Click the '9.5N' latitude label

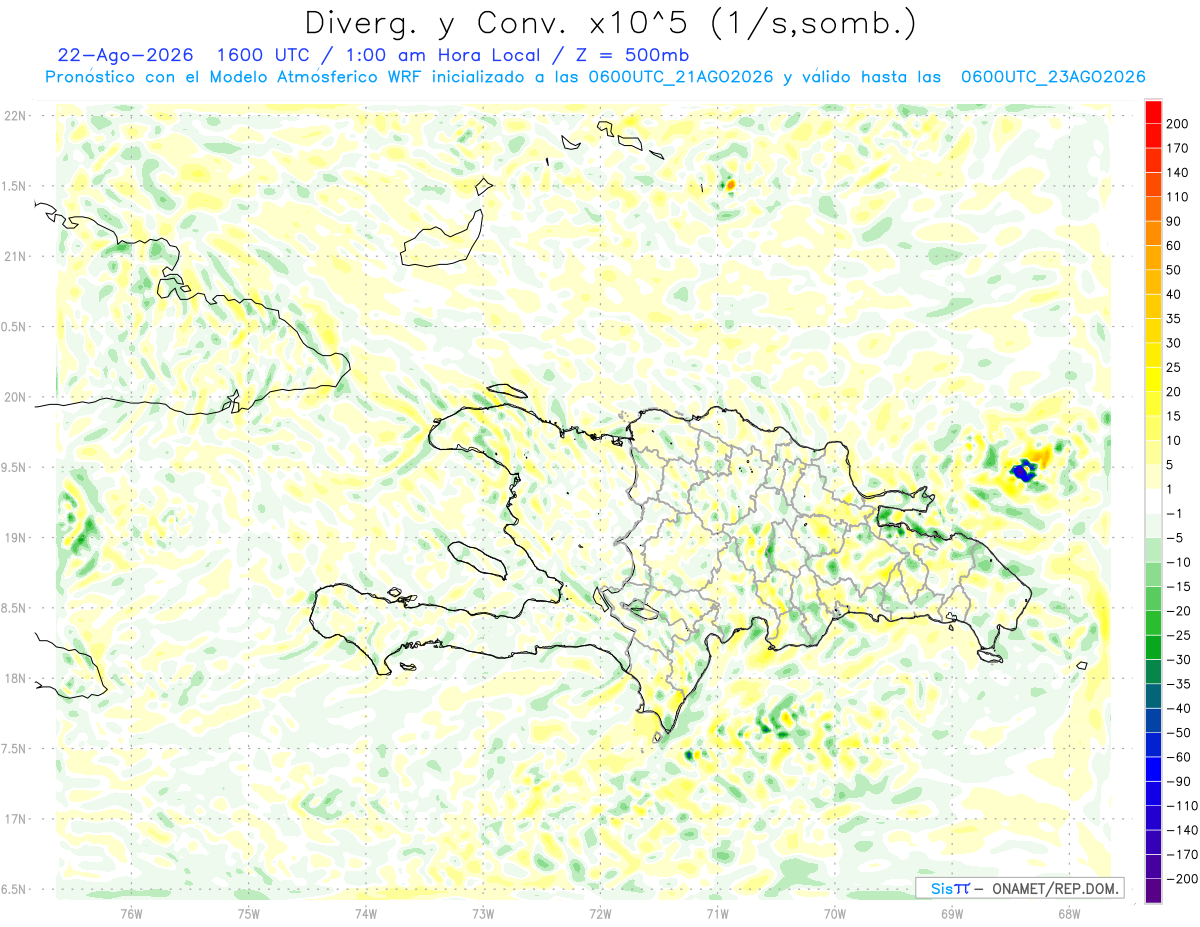[x=13, y=467]
